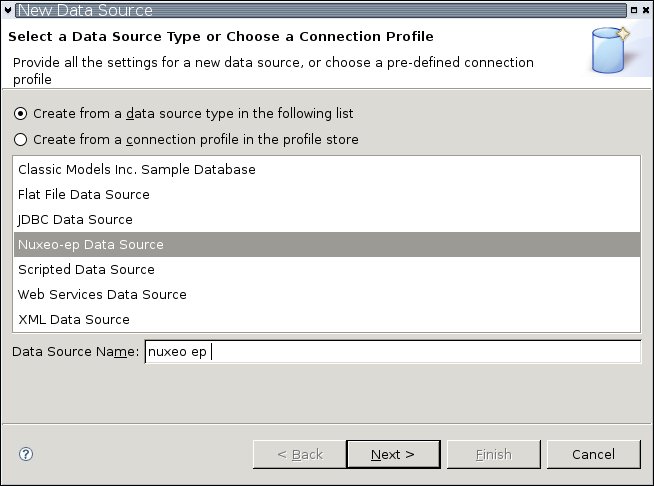Screen dimensions: 654x486
Task: Close the New Data Source dialog
Action: pyautogui.click(x=645, y=10)
